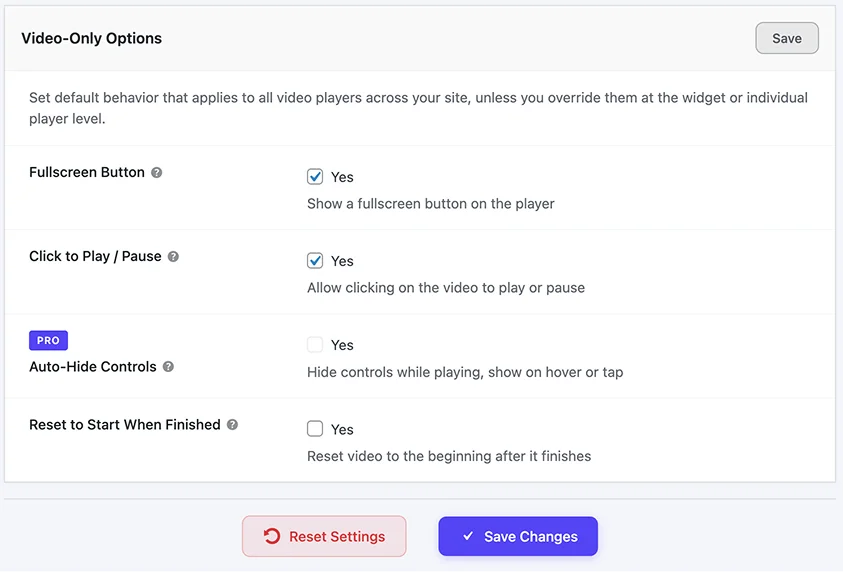
Task: Click the "Show a fullscreen button on the player" description
Action: [430, 204]
